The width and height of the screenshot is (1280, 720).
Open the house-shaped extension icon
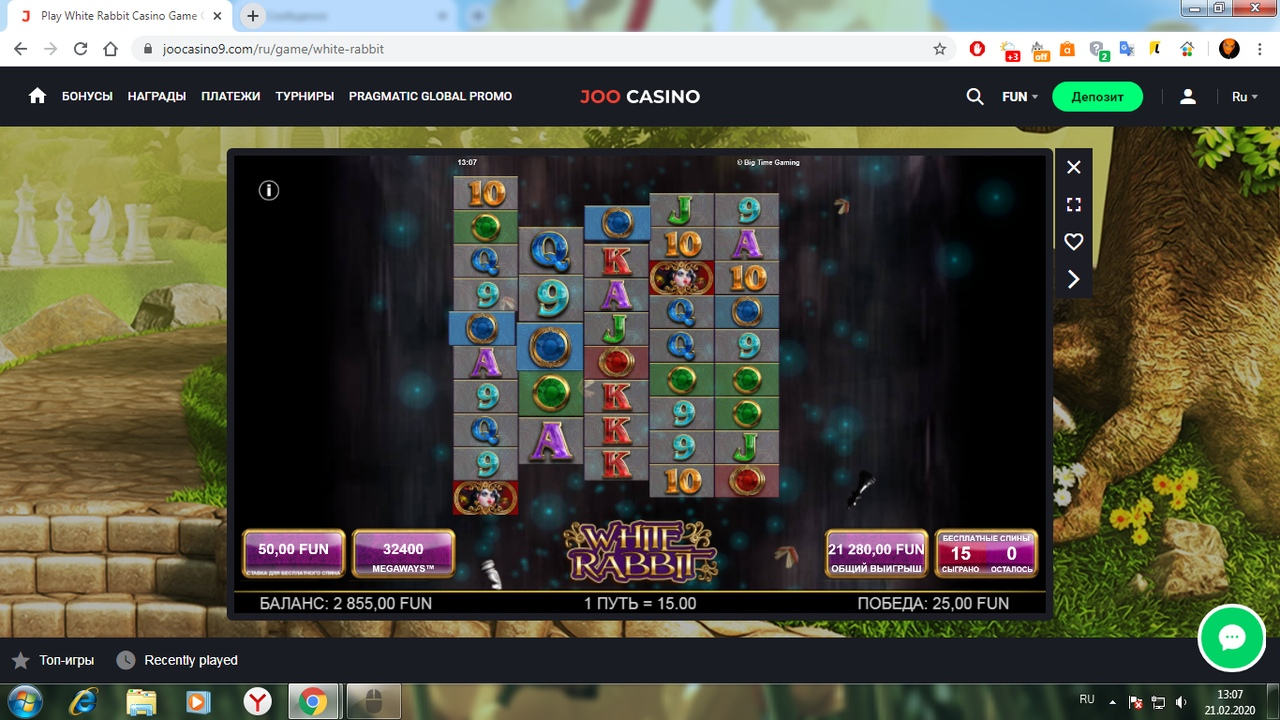click(1187, 48)
